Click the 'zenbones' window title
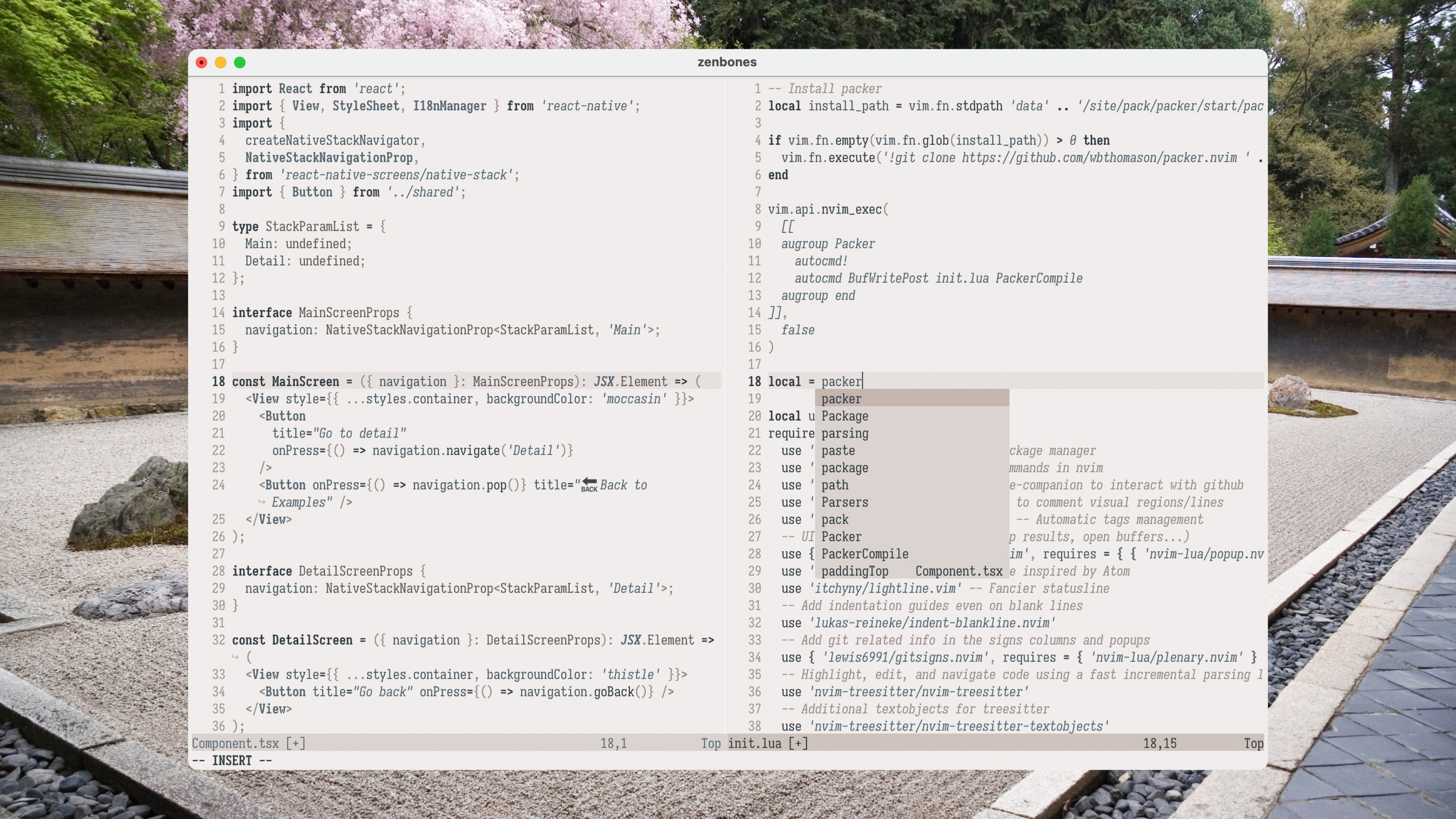This screenshot has height=819, width=1456. click(727, 62)
